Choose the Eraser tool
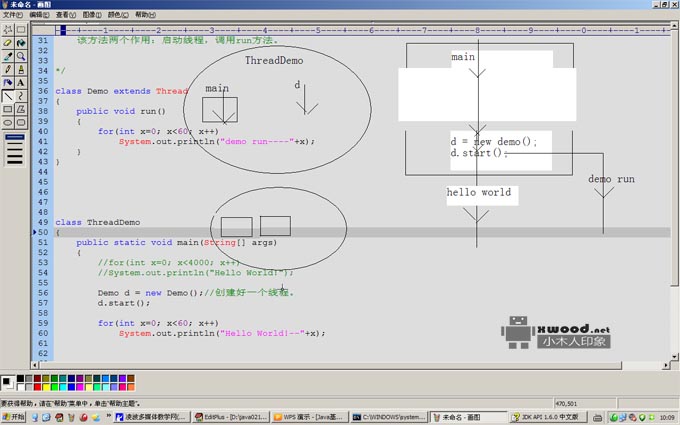 [x=8, y=43]
